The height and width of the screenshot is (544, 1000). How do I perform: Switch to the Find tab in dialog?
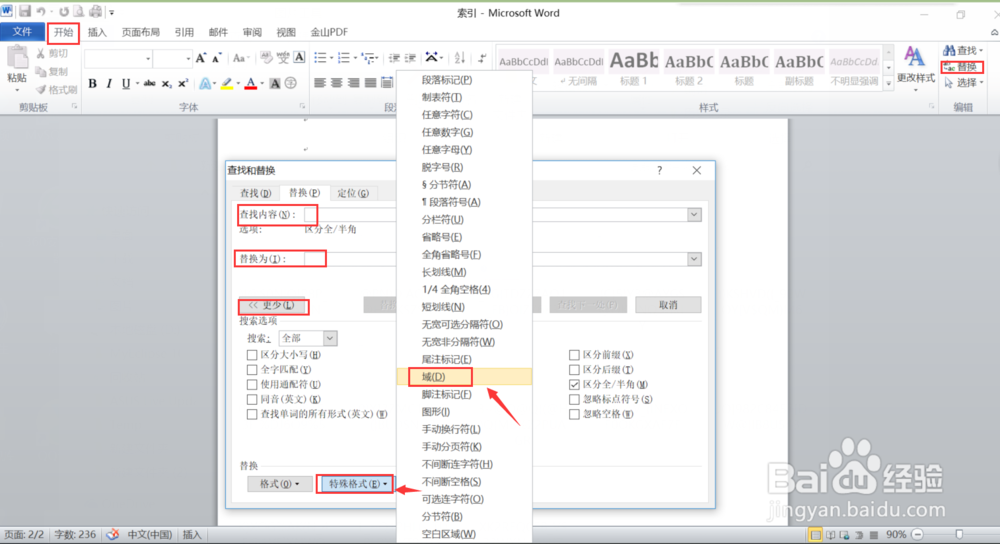click(x=255, y=193)
